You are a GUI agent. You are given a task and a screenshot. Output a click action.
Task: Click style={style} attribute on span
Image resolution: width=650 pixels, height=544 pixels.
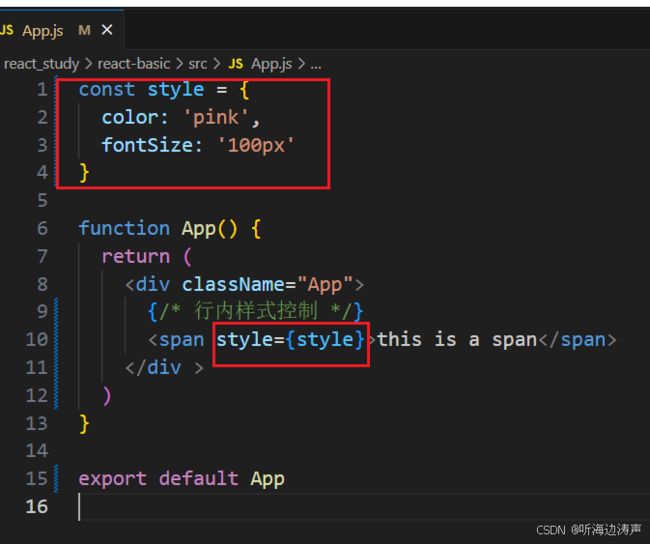(x=290, y=340)
